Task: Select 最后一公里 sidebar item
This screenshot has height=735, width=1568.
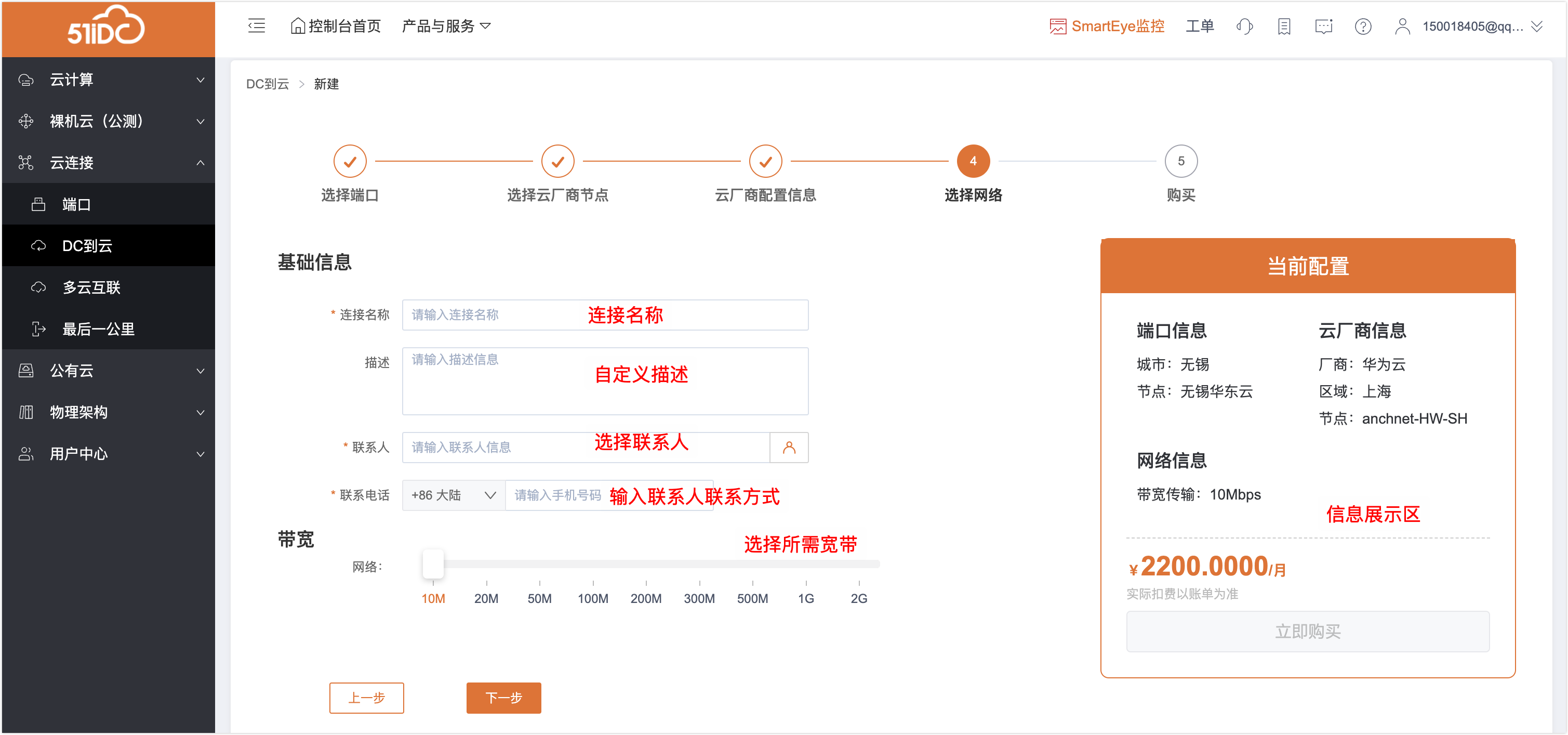Action: click(x=98, y=329)
